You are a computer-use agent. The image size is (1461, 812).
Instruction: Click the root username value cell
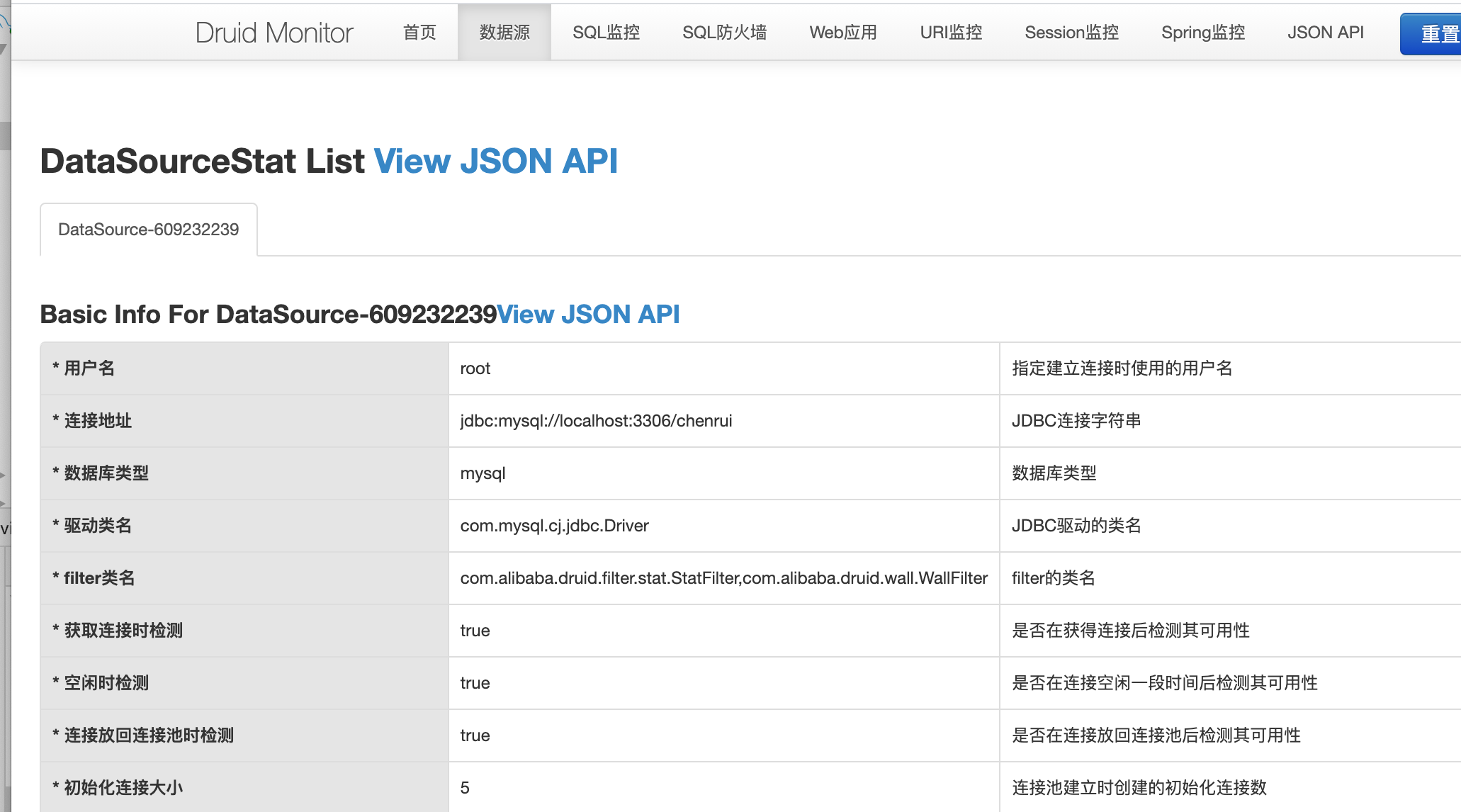[475, 368]
